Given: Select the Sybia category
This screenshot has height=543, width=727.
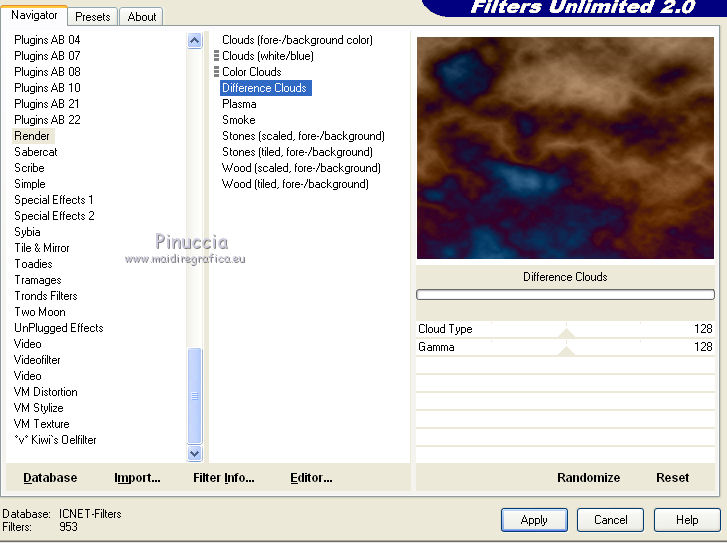Looking at the screenshot, I should [x=27, y=232].
